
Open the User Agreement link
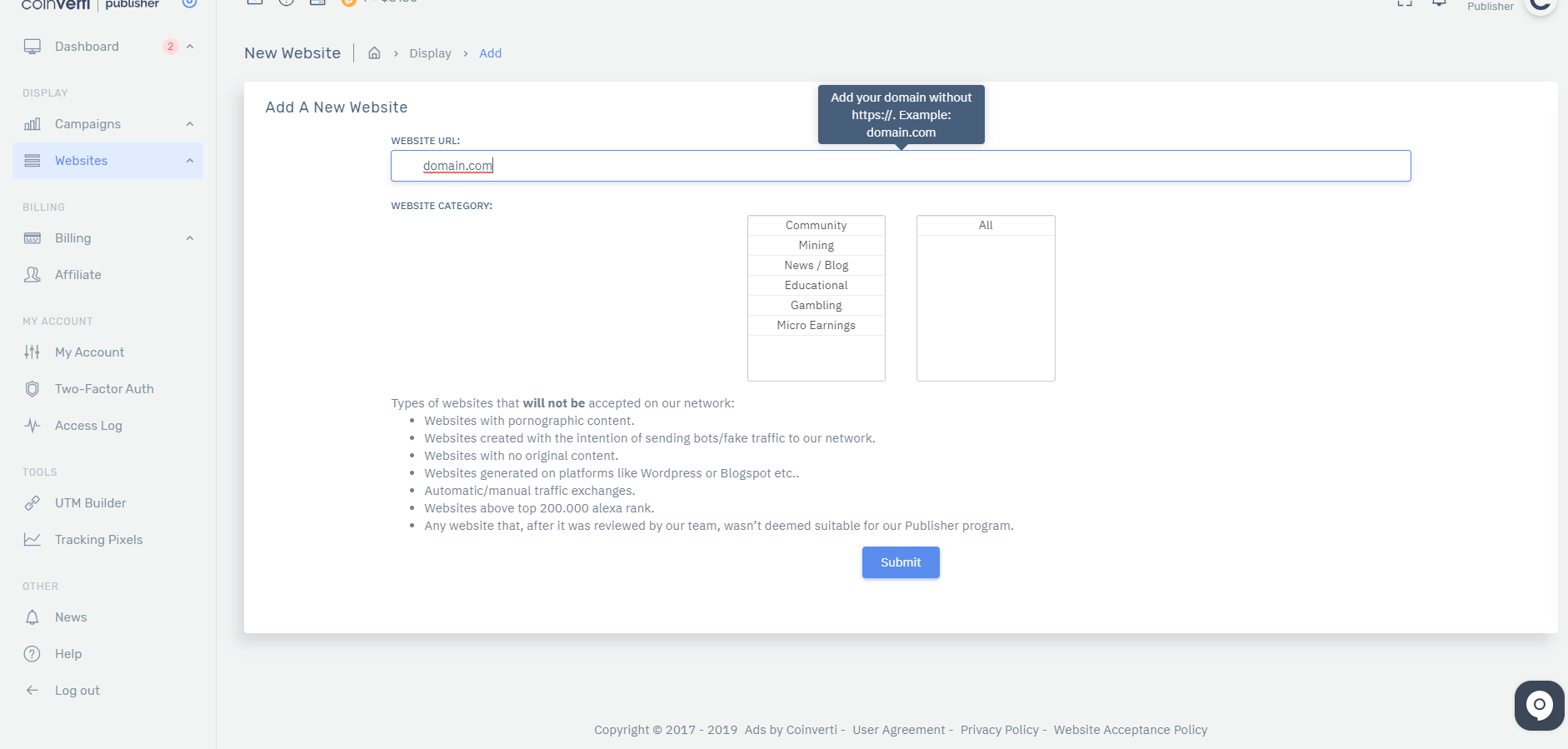coord(899,730)
